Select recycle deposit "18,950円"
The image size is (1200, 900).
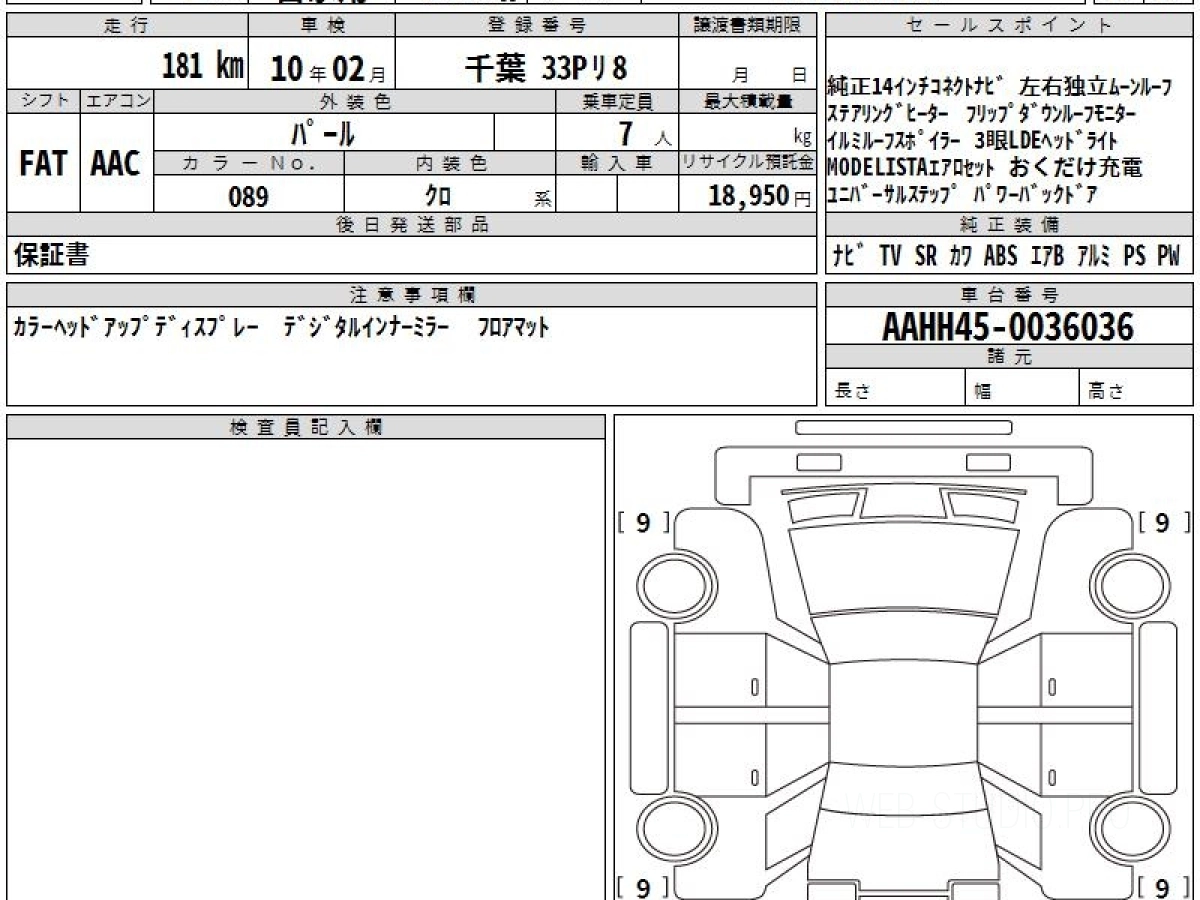(760, 196)
